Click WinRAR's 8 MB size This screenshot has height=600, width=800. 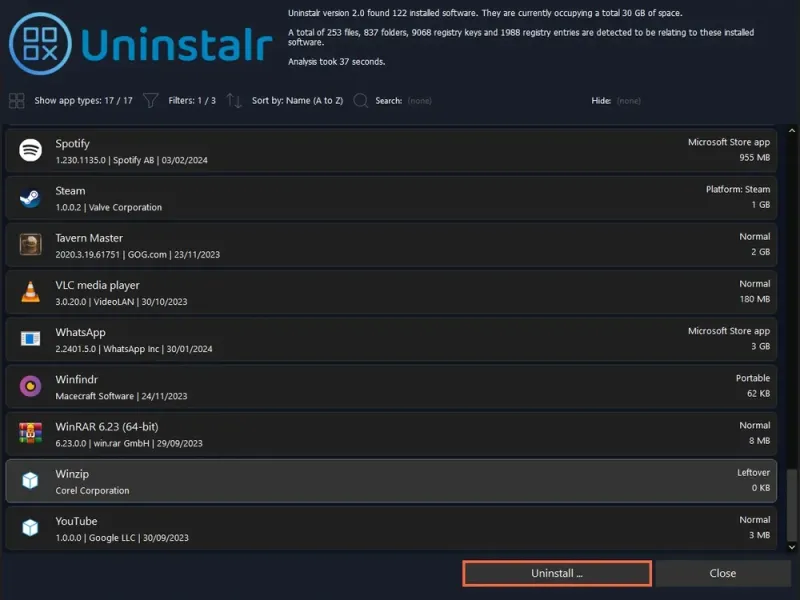pyautogui.click(x=759, y=441)
